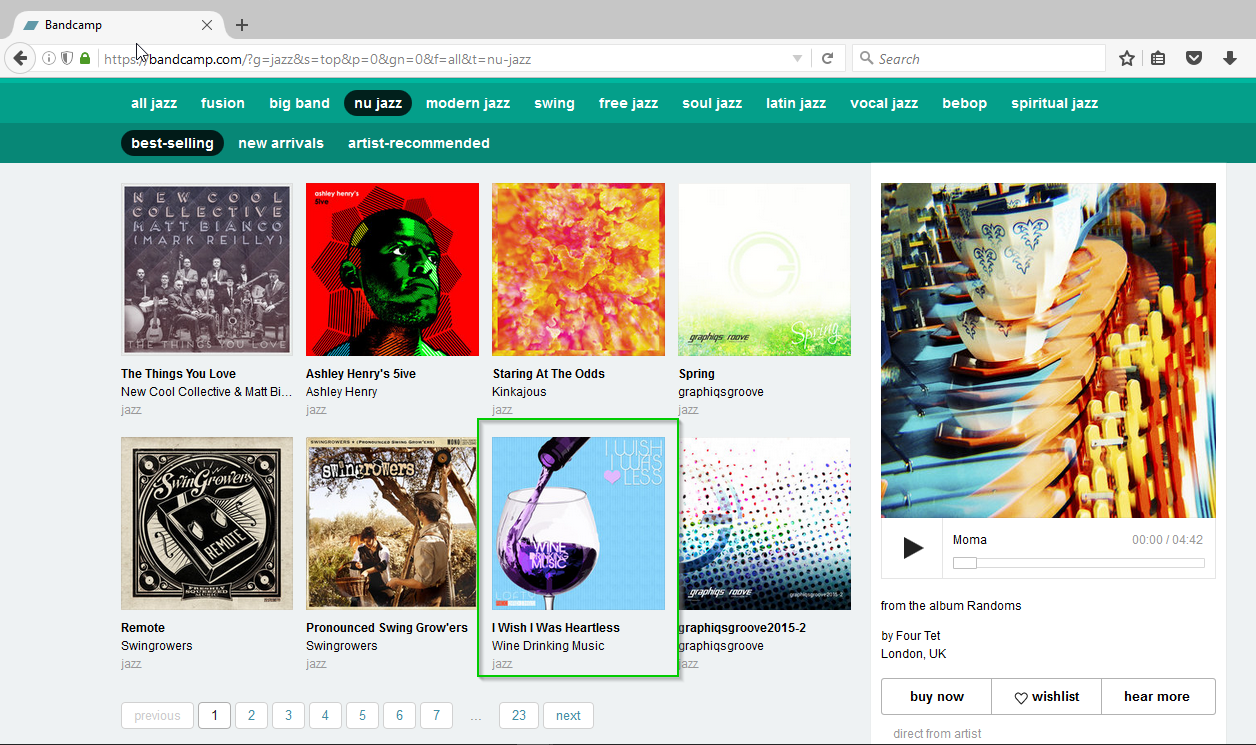Open Ashley Henry's 5ive album cover
Screen dimensions: 1256x745
(392, 269)
